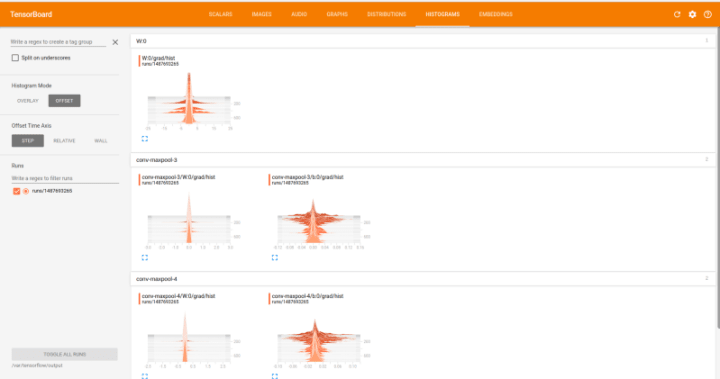720x379 pixels.
Task: Open the Scalars tab
Action: click(x=220, y=14)
